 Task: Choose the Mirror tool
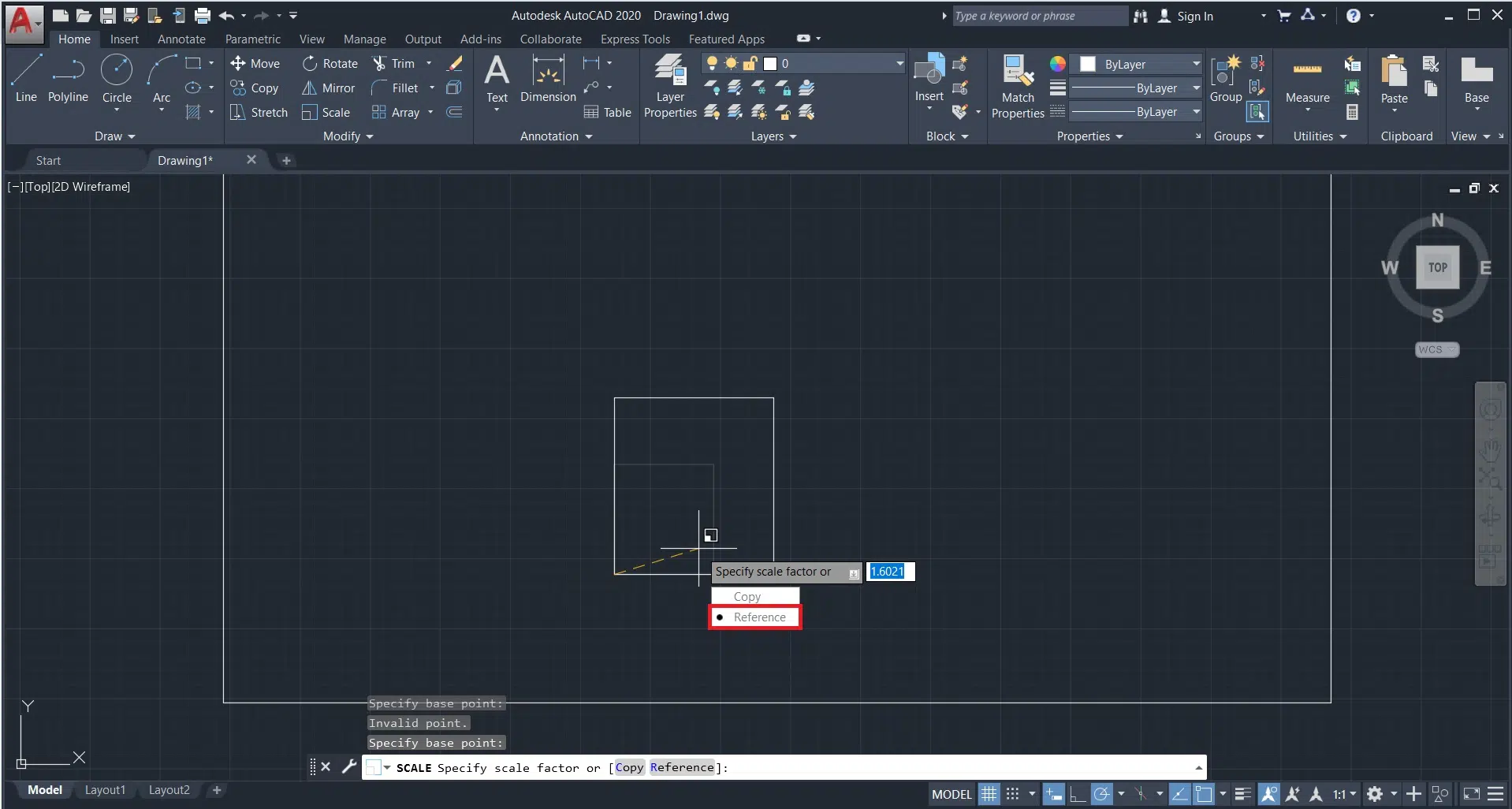[x=329, y=88]
